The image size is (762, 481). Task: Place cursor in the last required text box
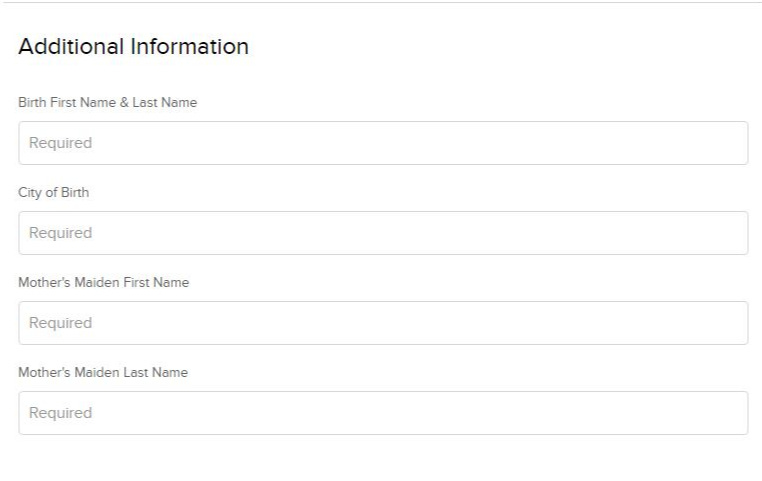click(383, 412)
